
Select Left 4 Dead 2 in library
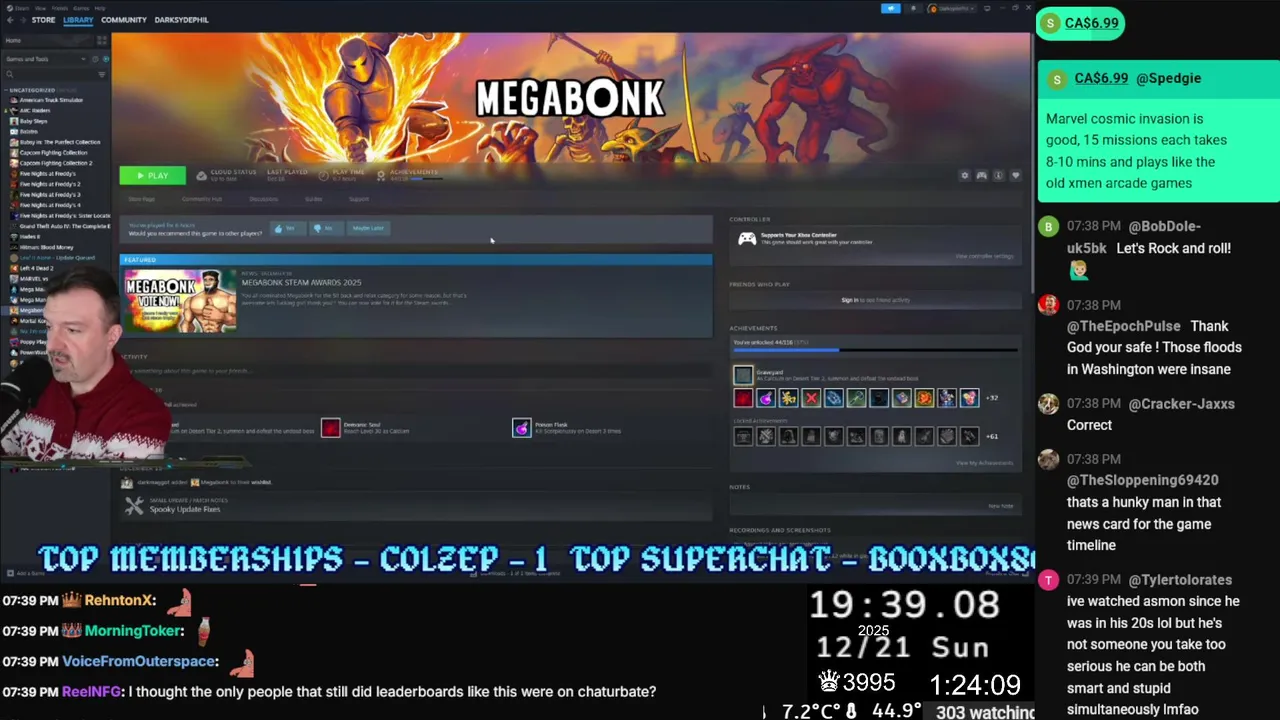pos(36,268)
